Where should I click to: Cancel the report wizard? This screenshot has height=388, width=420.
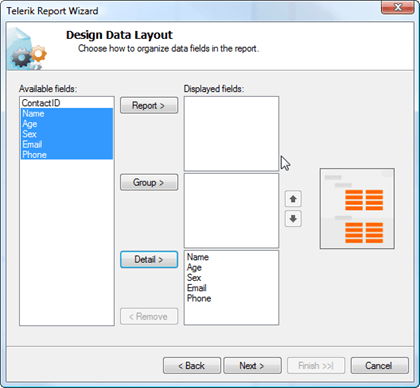379,366
